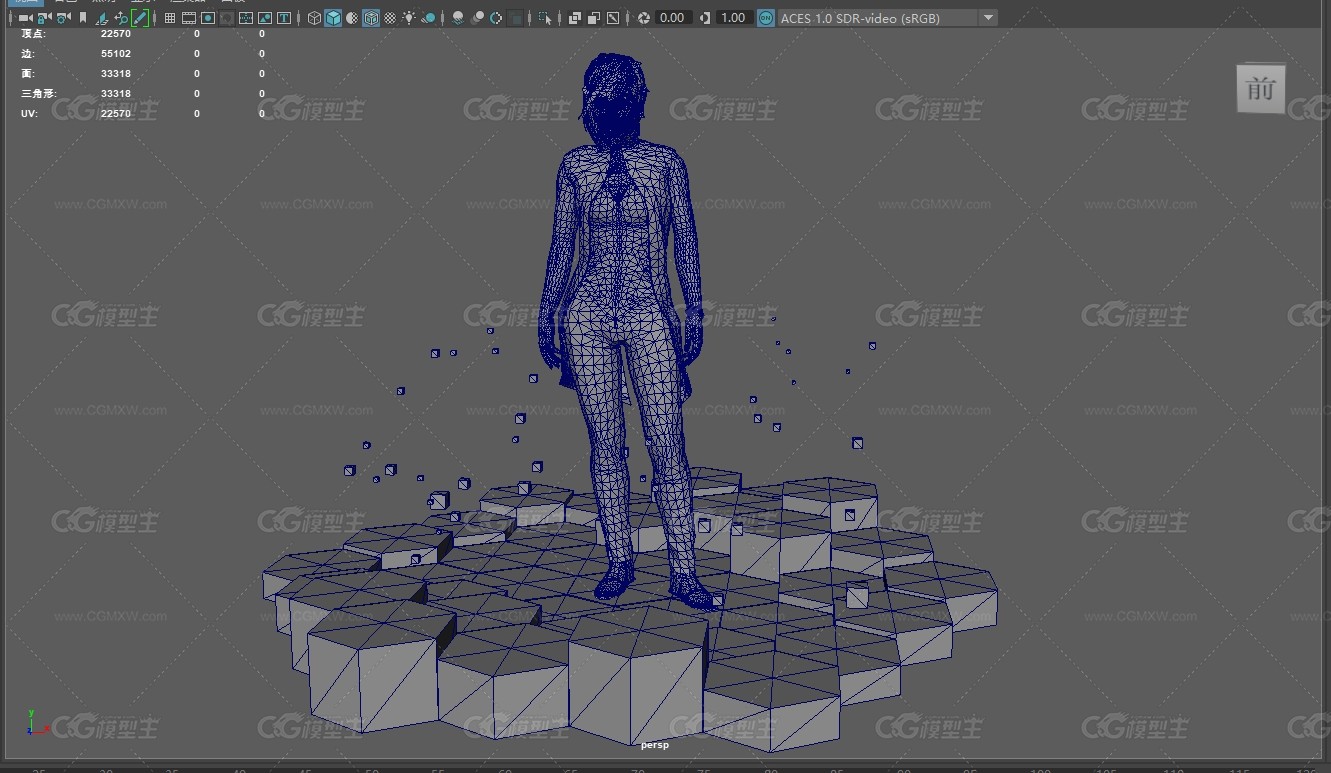The width and height of the screenshot is (1331, 773).
Task: Enable the Motion Blur icon
Action: (x=478, y=18)
